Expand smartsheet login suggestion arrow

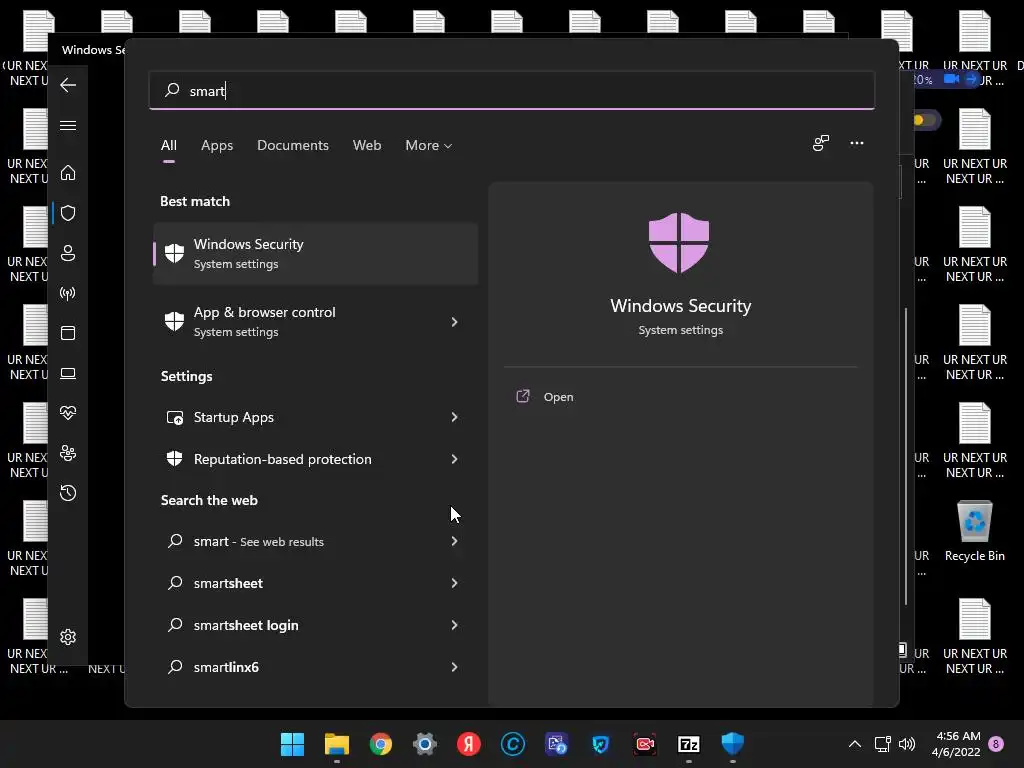pos(455,625)
